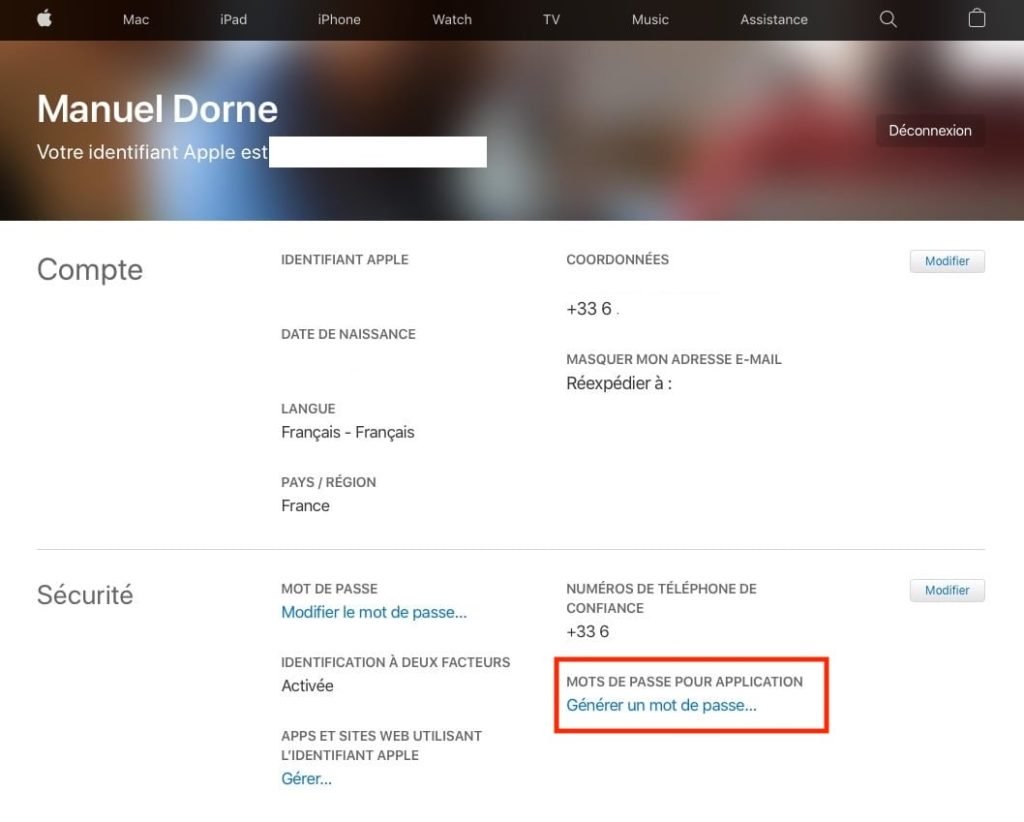The height and width of the screenshot is (822, 1024).
Task: Click the PAYS / RÉGION label
Action: (328, 482)
